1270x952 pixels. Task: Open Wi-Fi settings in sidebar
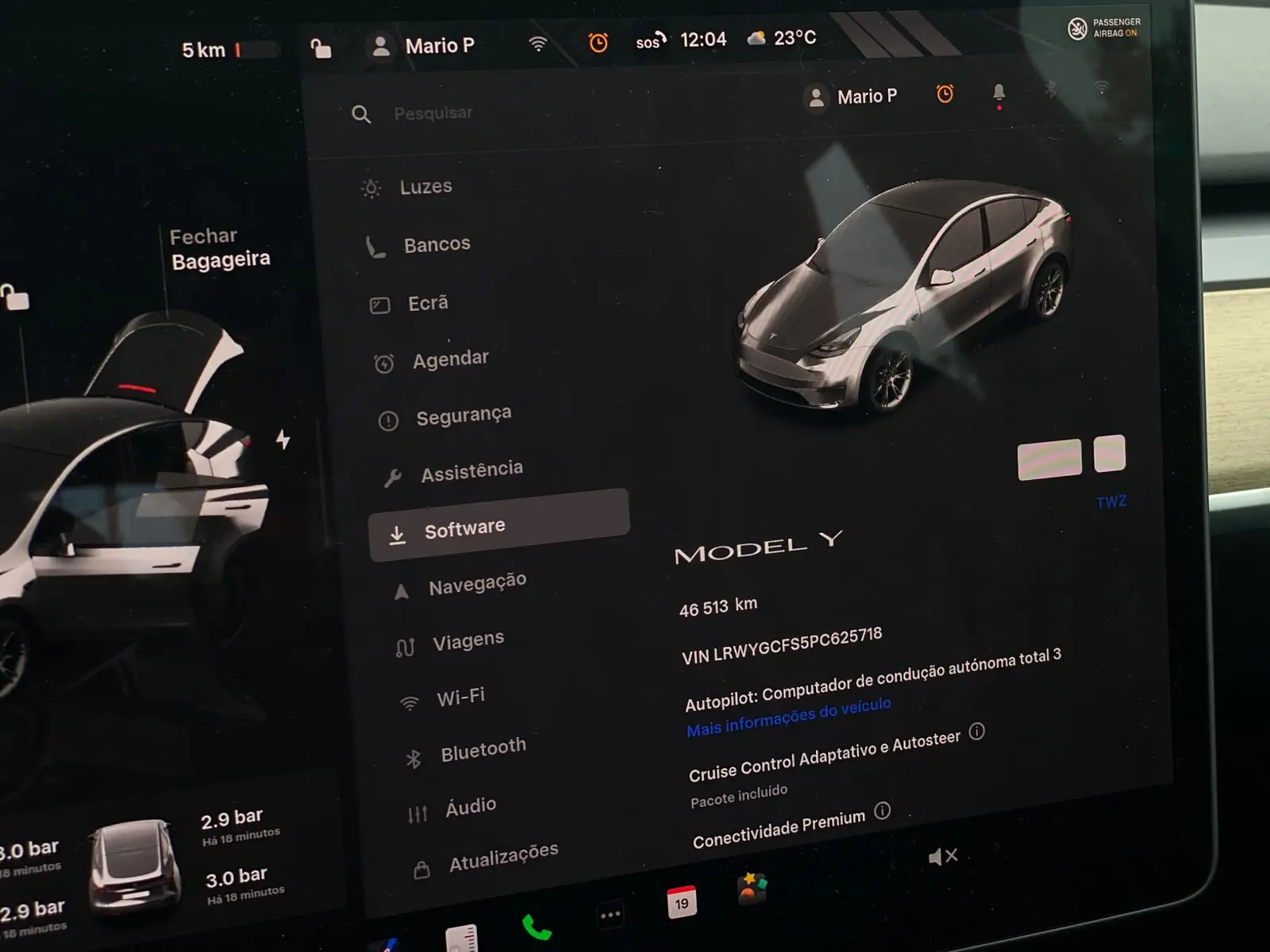pyautogui.click(x=442, y=699)
